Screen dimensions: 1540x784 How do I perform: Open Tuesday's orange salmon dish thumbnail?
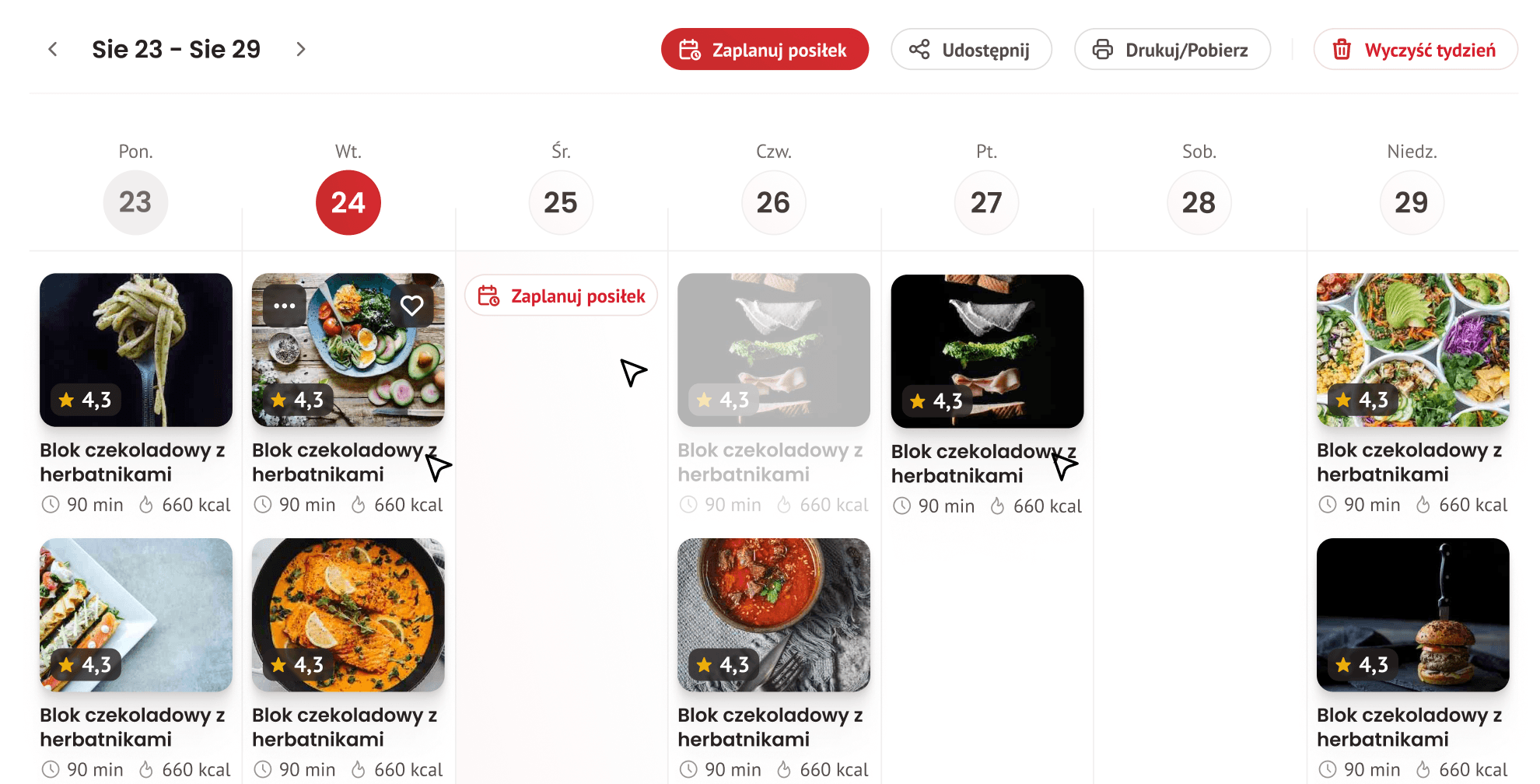[348, 614]
